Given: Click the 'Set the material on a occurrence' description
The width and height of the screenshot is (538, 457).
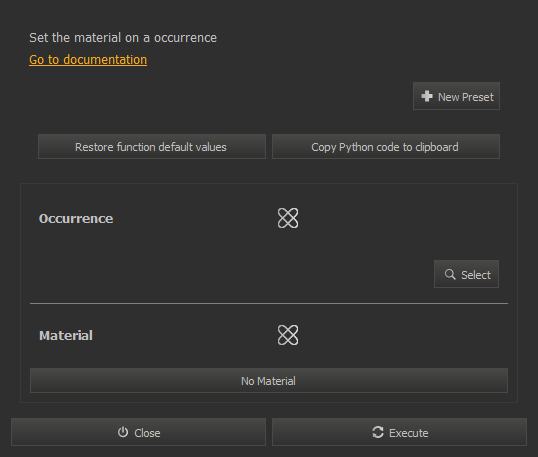Looking at the screenshot, I should 123,38.
